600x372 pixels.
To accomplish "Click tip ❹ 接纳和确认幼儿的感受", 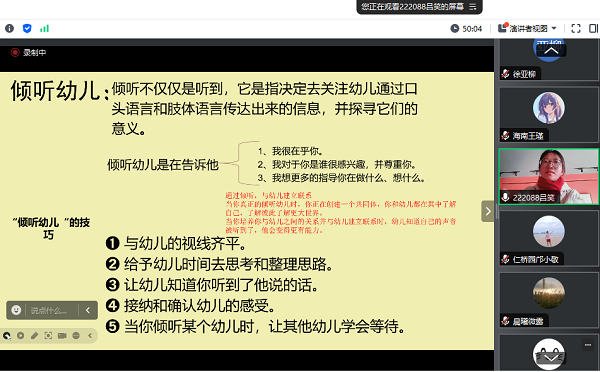I will (x=191, y=305).
